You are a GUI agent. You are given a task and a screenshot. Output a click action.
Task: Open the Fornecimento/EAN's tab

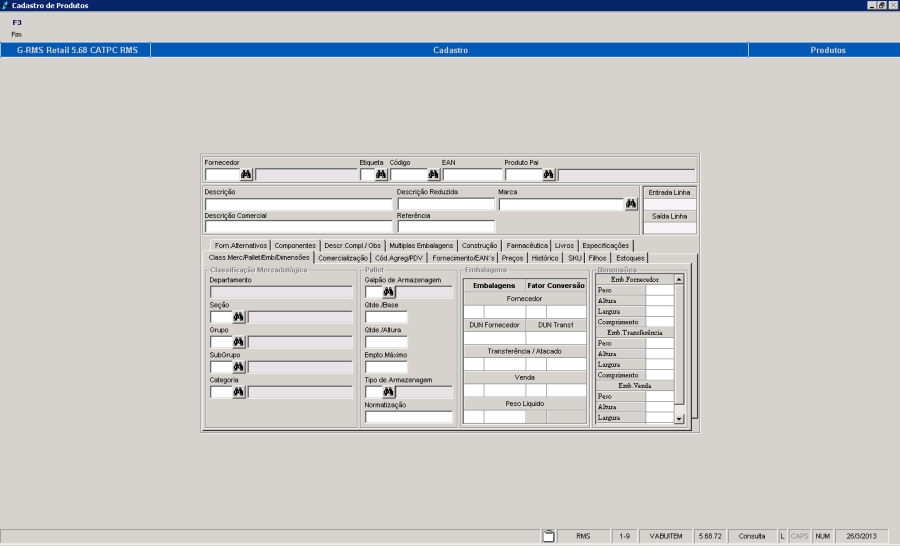point(463,258)
